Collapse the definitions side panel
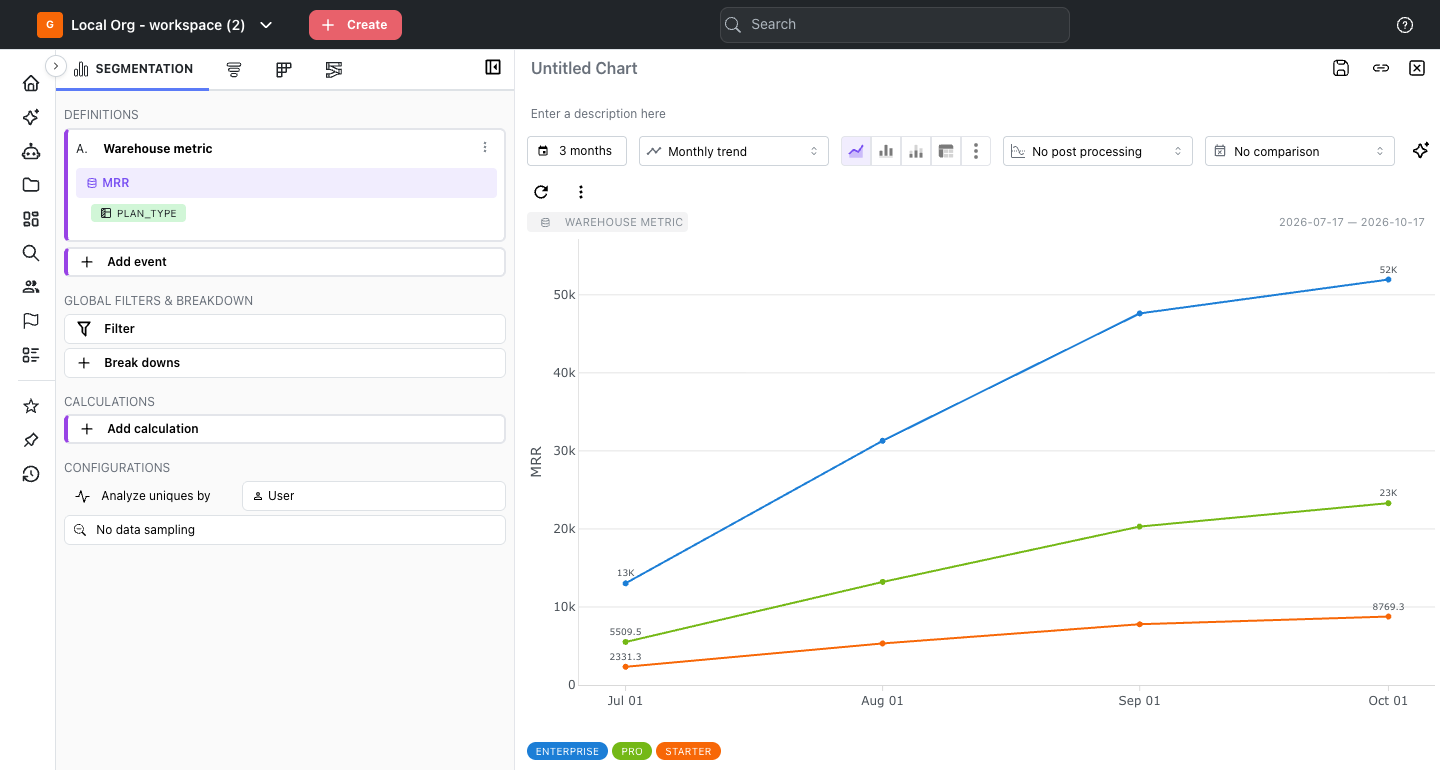The image size is (1440, 770). pos(493,67)
